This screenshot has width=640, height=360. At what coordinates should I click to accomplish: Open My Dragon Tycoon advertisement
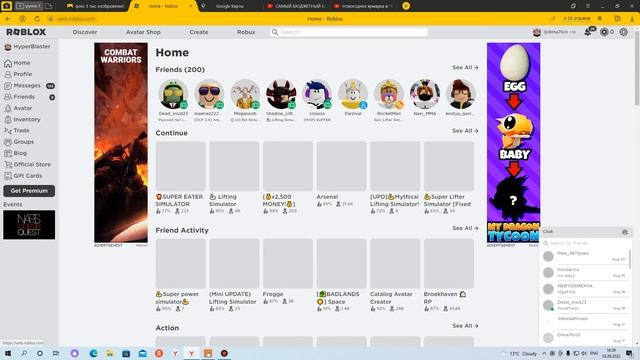tap(513, 142)
